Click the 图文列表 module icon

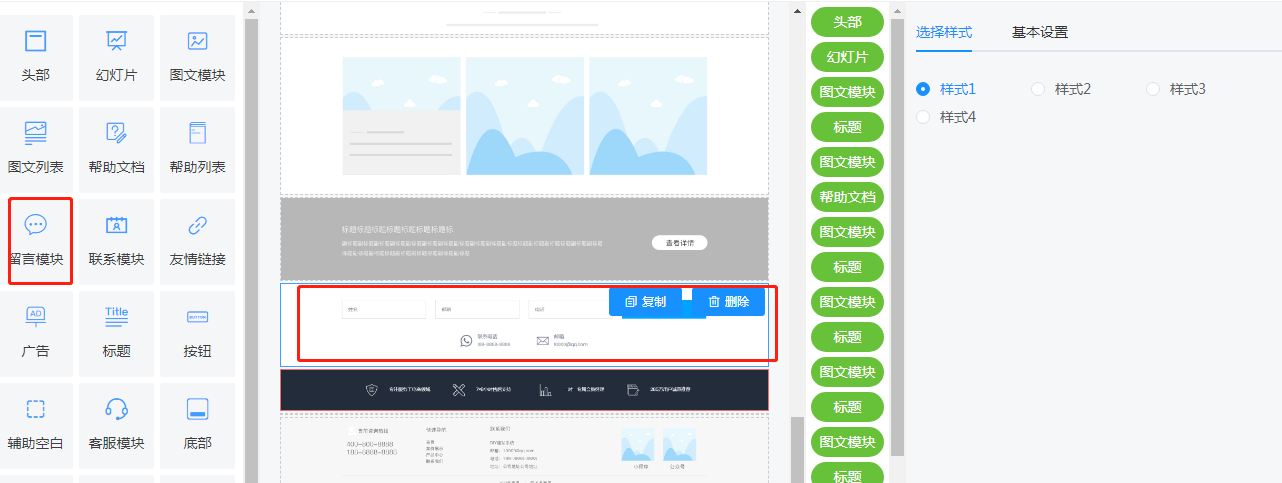pyautogui.click(x=36, y=133)
